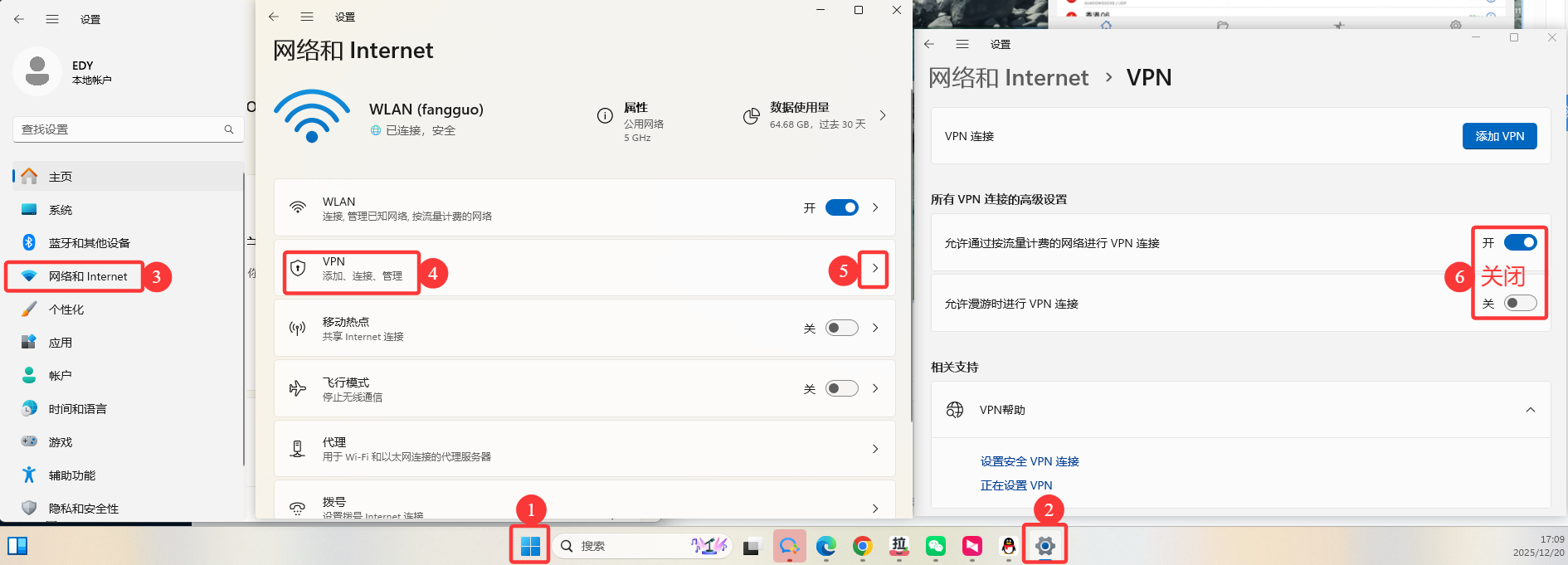Select 网络和 Internet in the sidebar
Image resolution: width=1568 pixels, height=565 pixels.
click(87, 276)
